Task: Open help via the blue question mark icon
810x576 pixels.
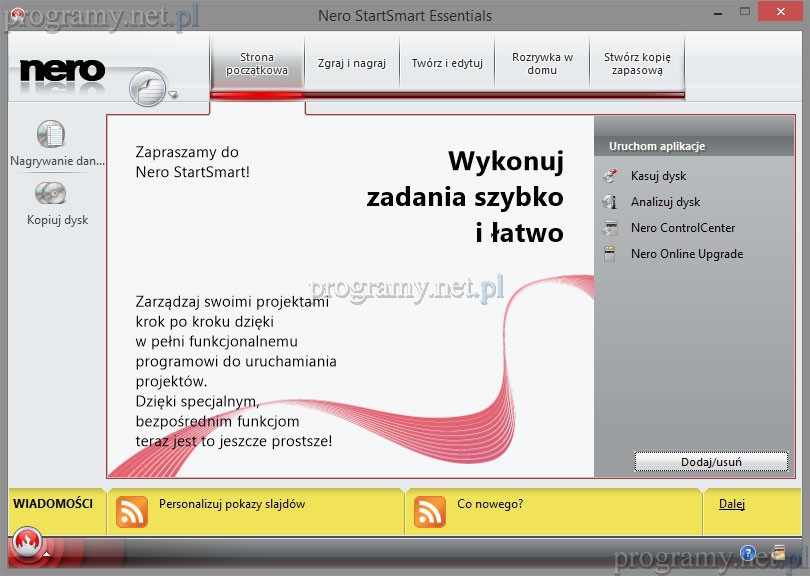Action: coord(748,553)
